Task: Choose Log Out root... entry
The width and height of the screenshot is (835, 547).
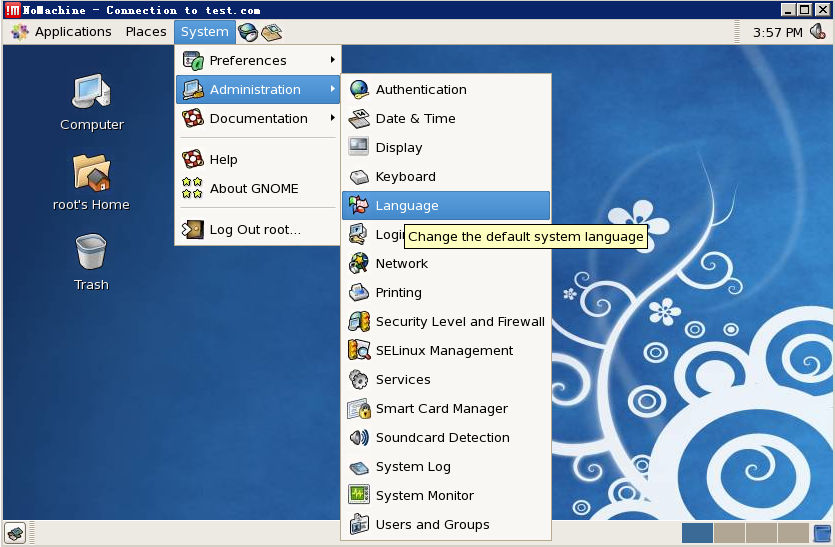Action: (258, 230)
